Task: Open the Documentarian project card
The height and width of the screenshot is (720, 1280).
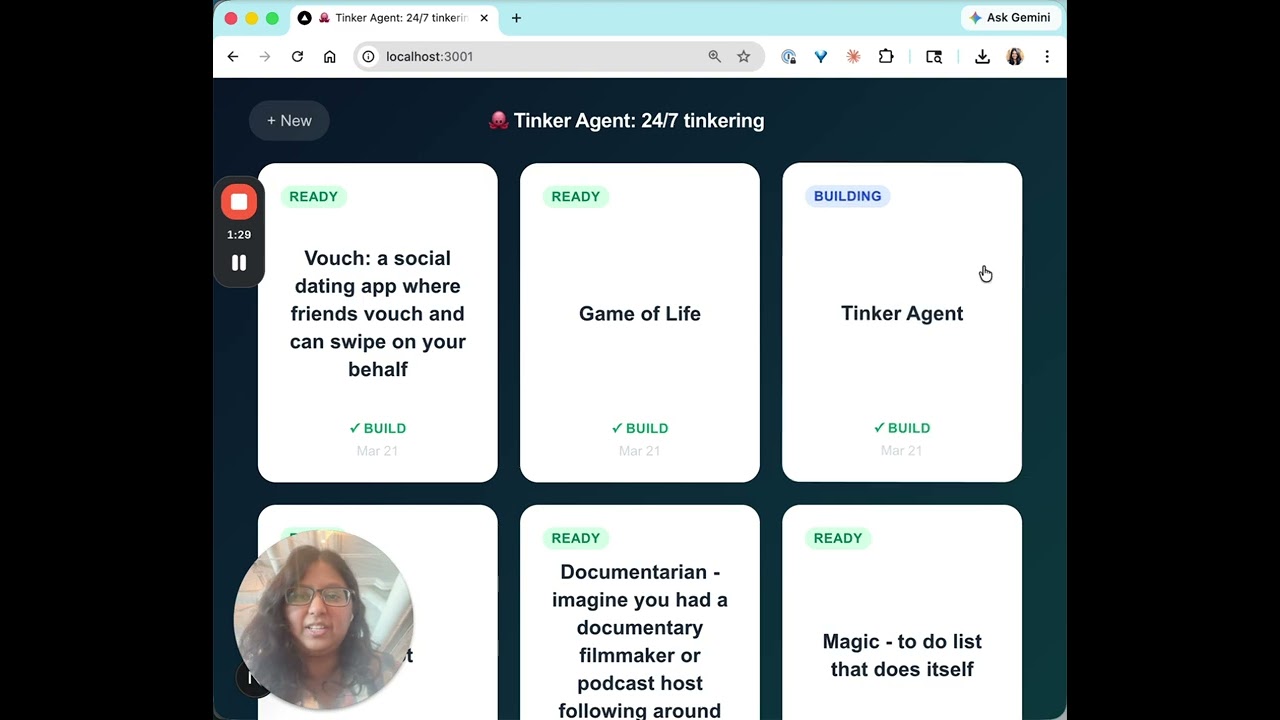Action: (640, 612)
